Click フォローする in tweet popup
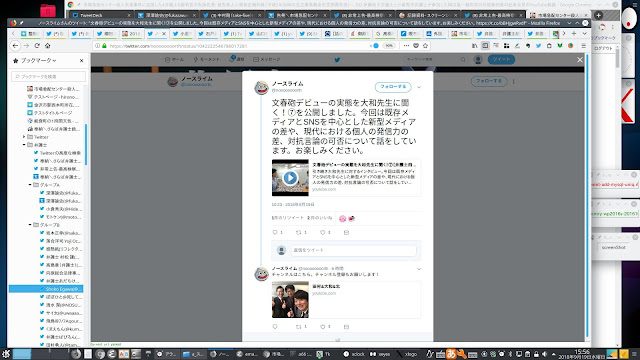 [393, 87]
